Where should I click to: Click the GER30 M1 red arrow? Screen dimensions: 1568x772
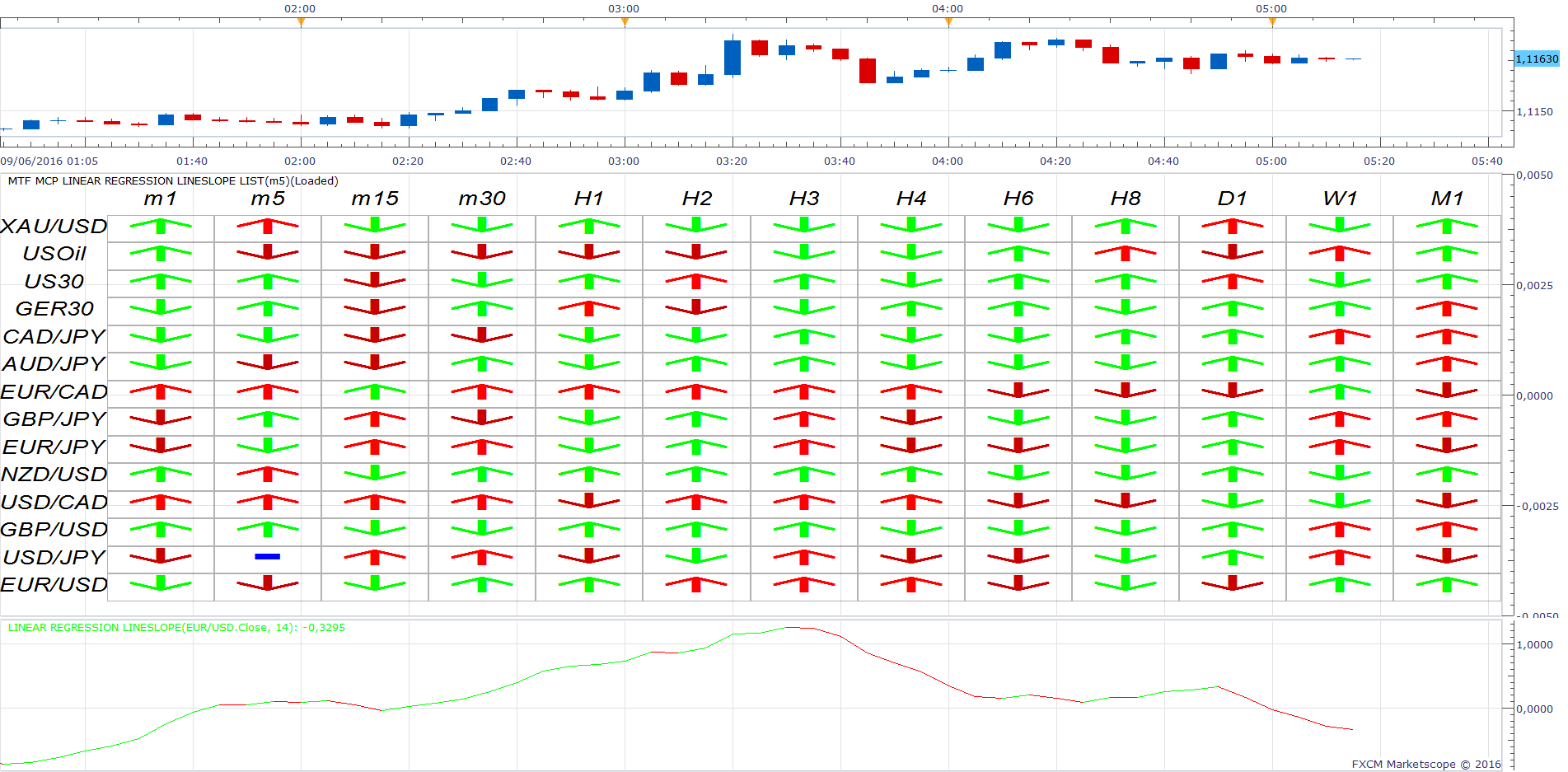click(1447, 308)
